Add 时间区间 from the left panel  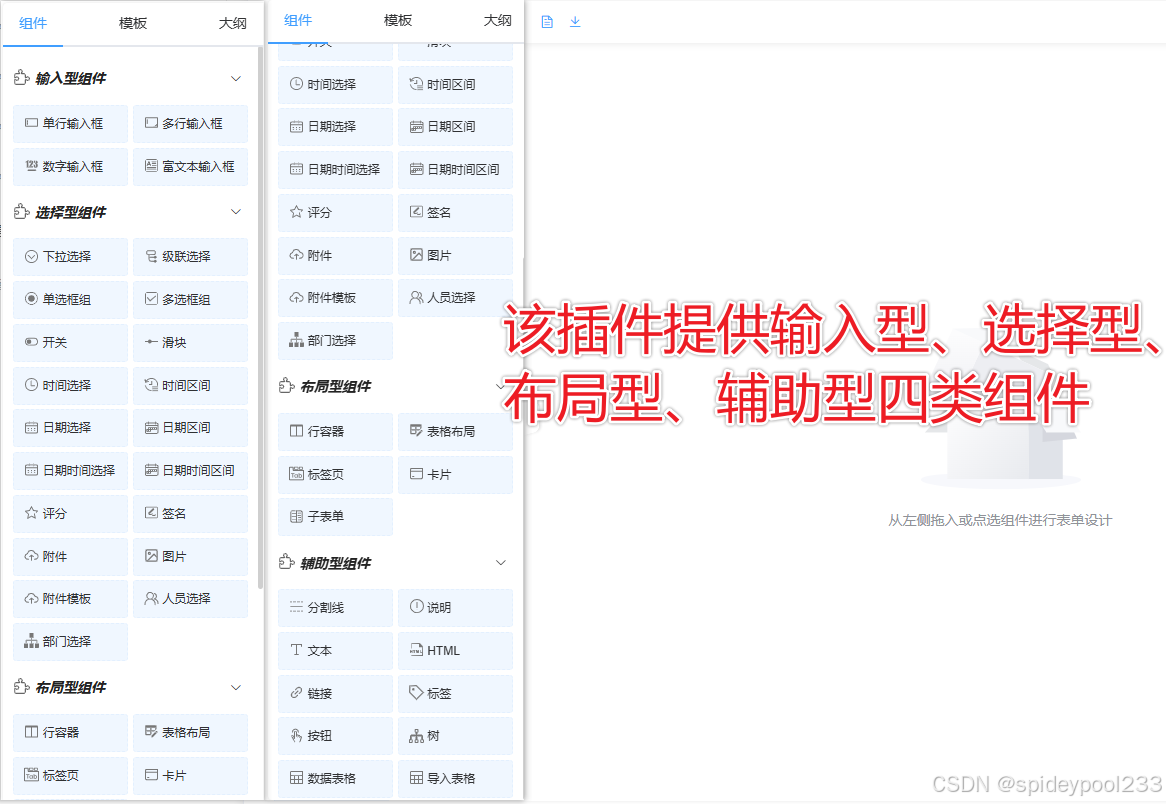coord(190,385)
